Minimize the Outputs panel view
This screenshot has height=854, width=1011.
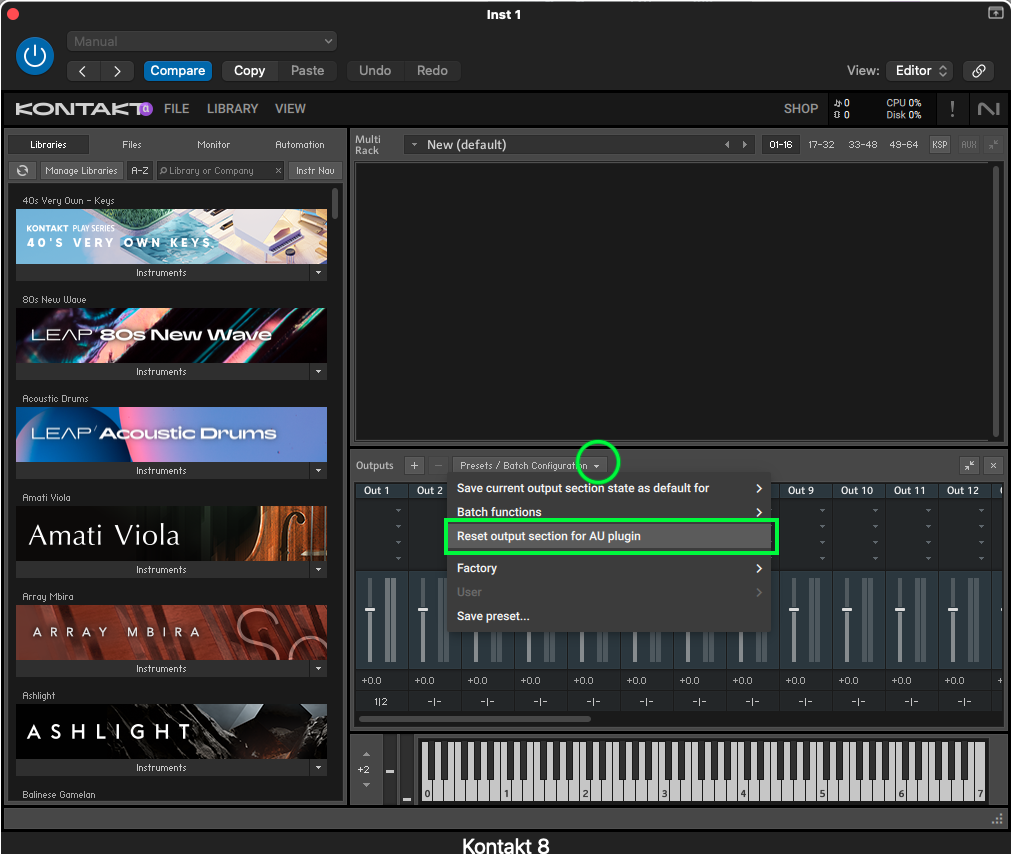tap(969, 465)
